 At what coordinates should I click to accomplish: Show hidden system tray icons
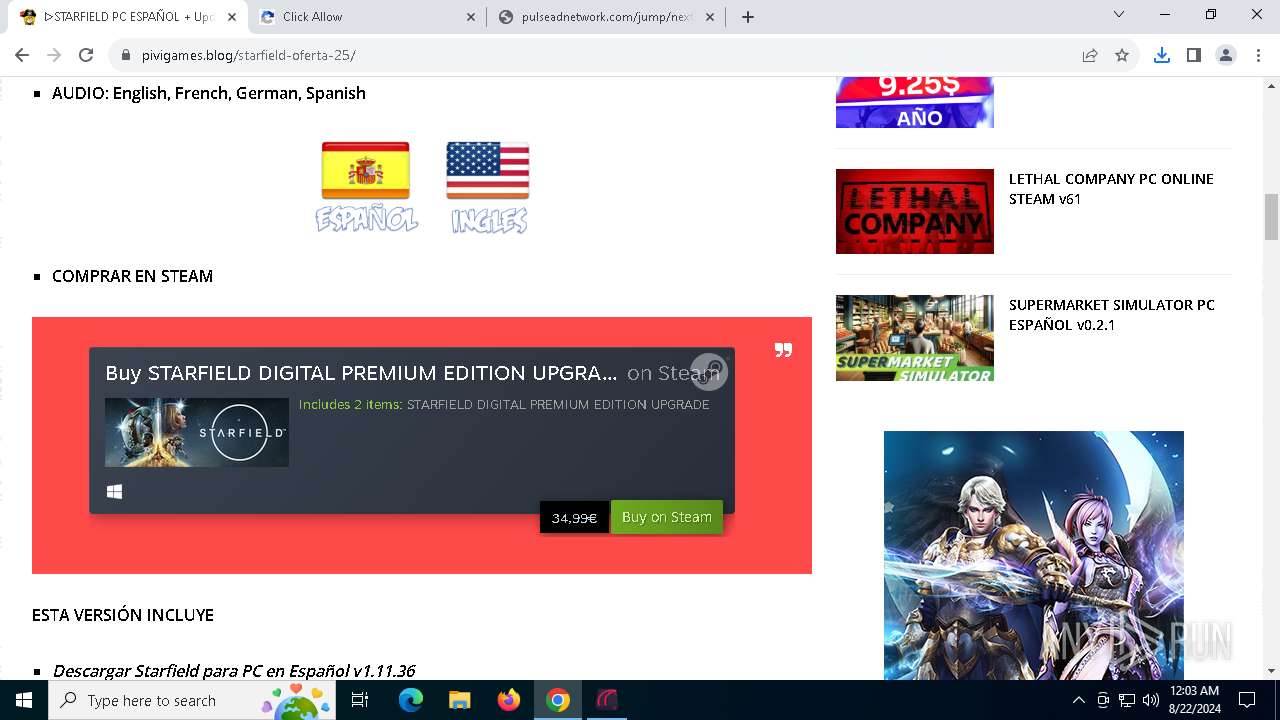[x=1078, y=700]
